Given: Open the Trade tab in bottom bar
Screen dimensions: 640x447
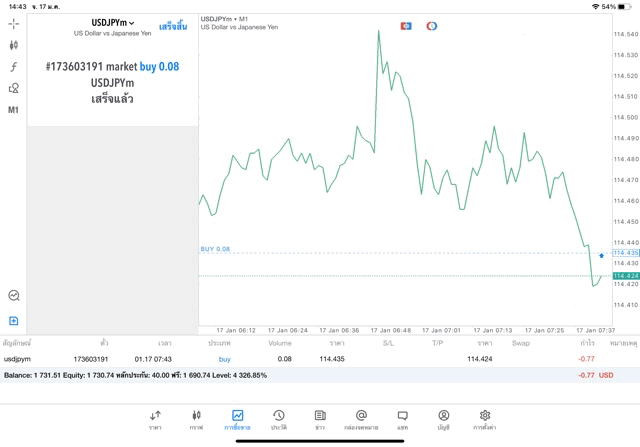Looking at the screenshot, I should 238,420.
